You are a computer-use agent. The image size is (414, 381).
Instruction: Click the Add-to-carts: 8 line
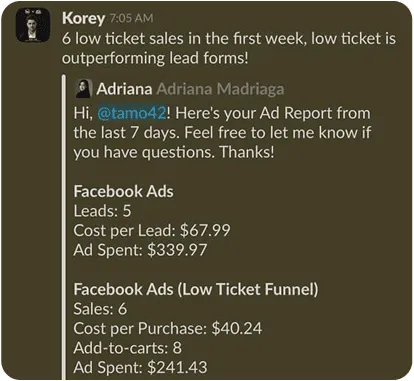pos(128,348)
